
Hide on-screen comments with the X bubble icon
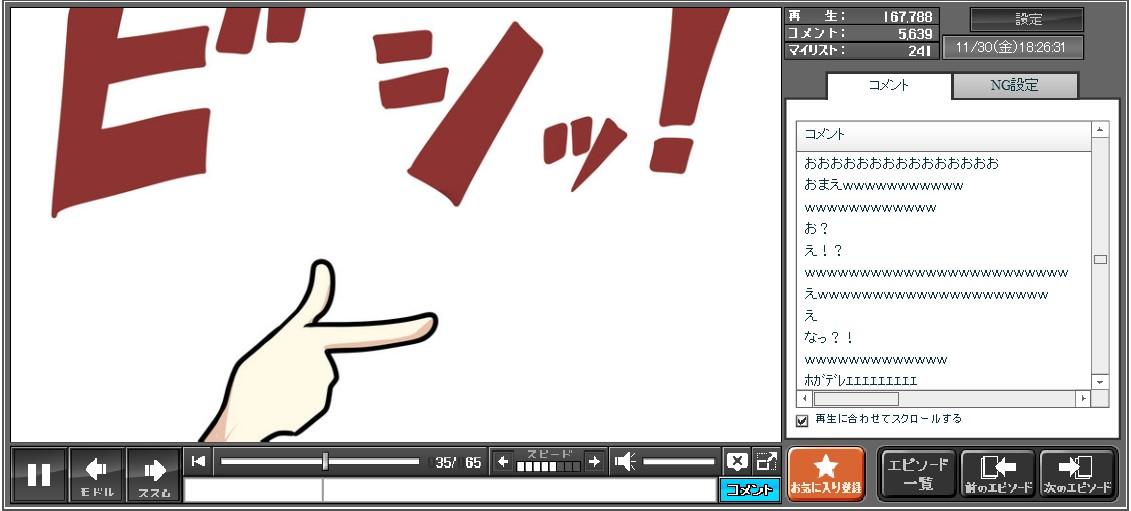737,461
